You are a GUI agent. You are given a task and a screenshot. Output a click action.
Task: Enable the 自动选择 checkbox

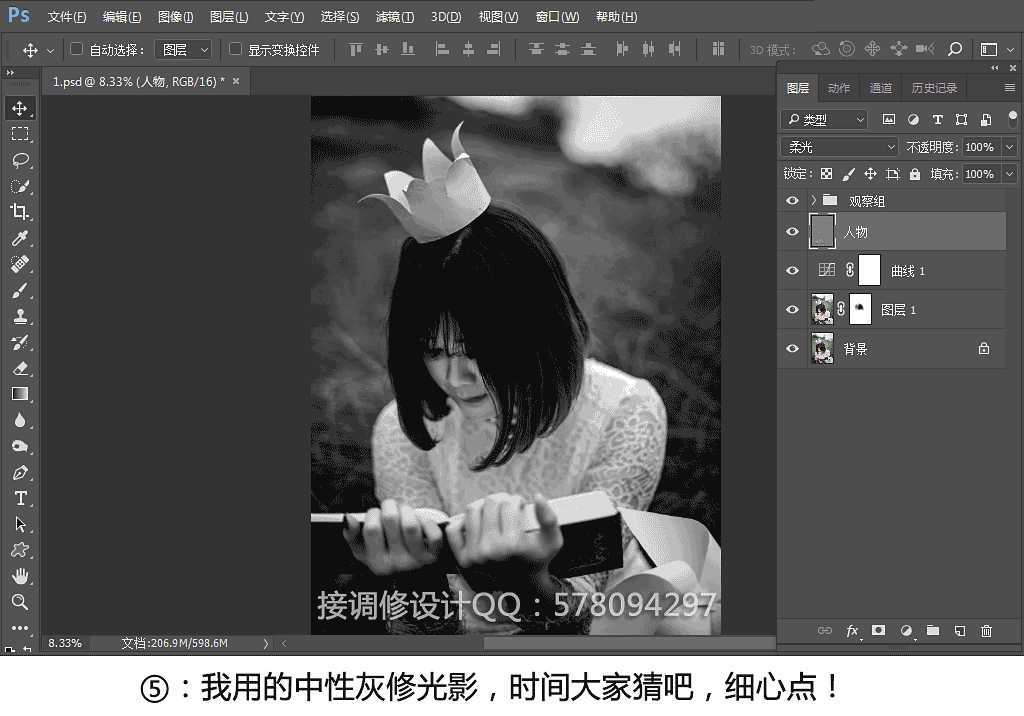(x=76, y=48)
